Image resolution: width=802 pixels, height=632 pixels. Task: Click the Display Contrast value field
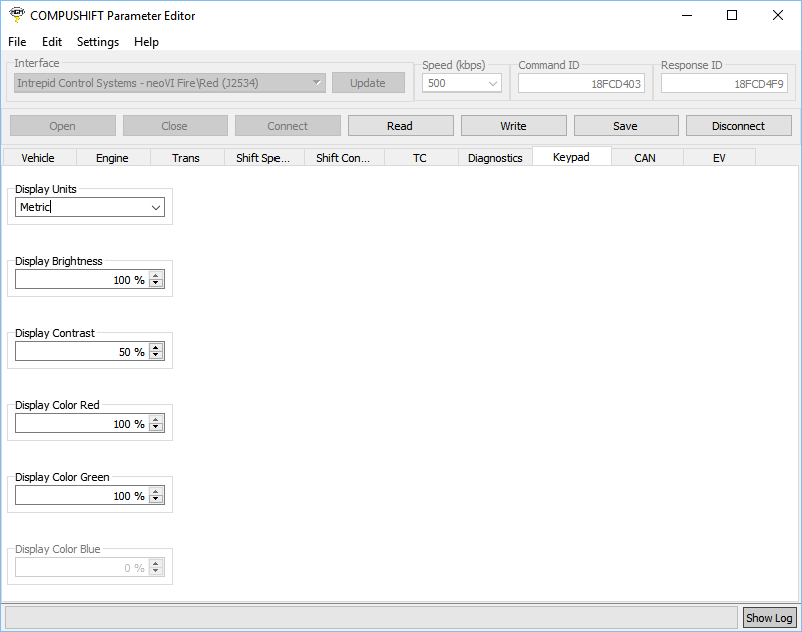(80, 352)
